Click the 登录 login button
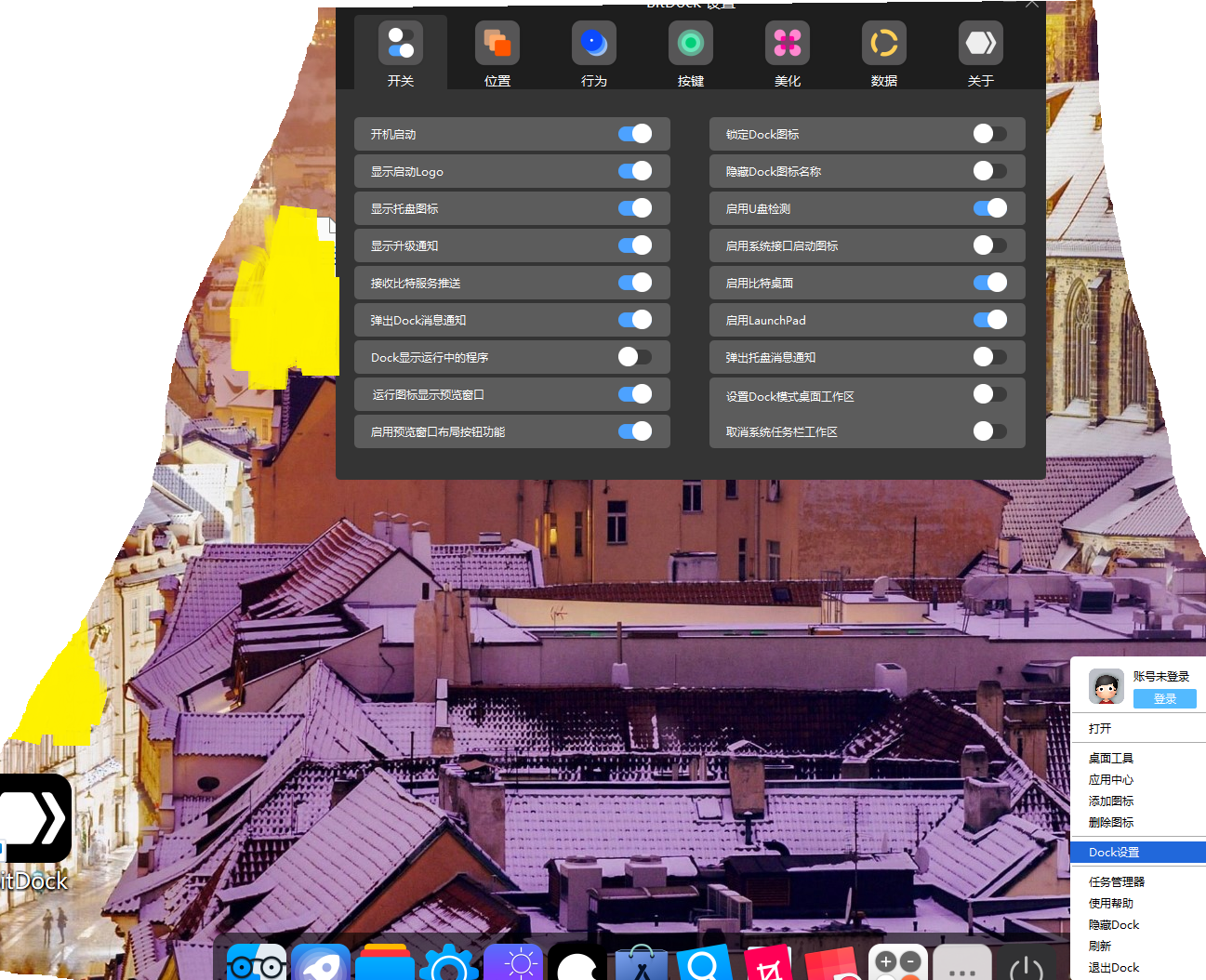The height and width of the screenshot is (980, 1206). coord(1164,698)
